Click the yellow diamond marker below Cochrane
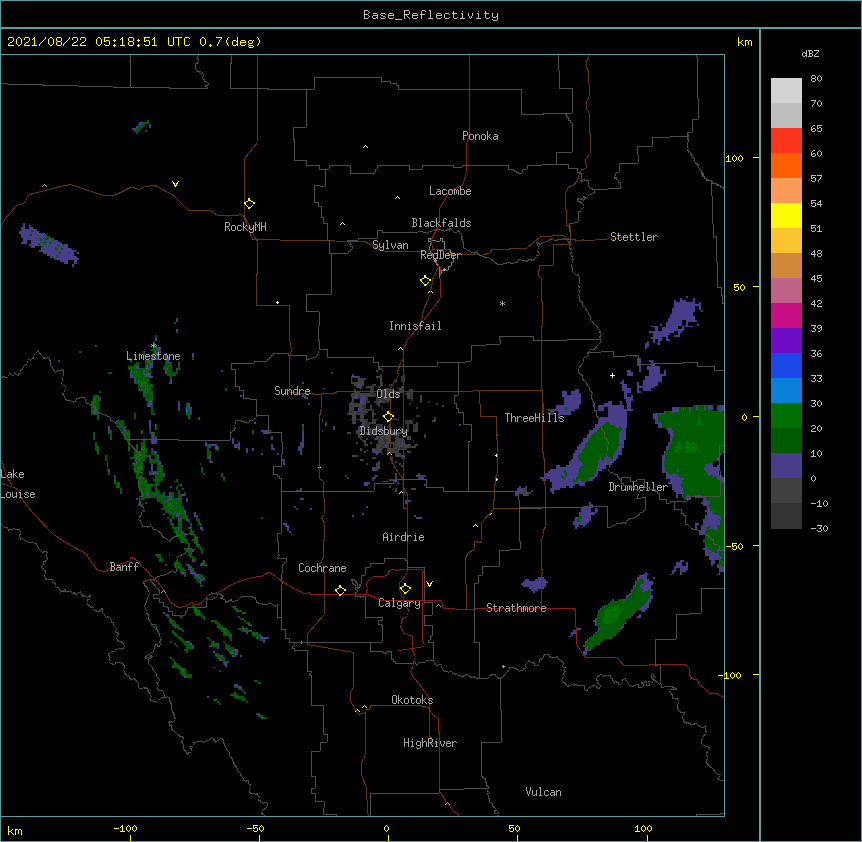This screenshot has width=862, height=842. click(340, 590)
